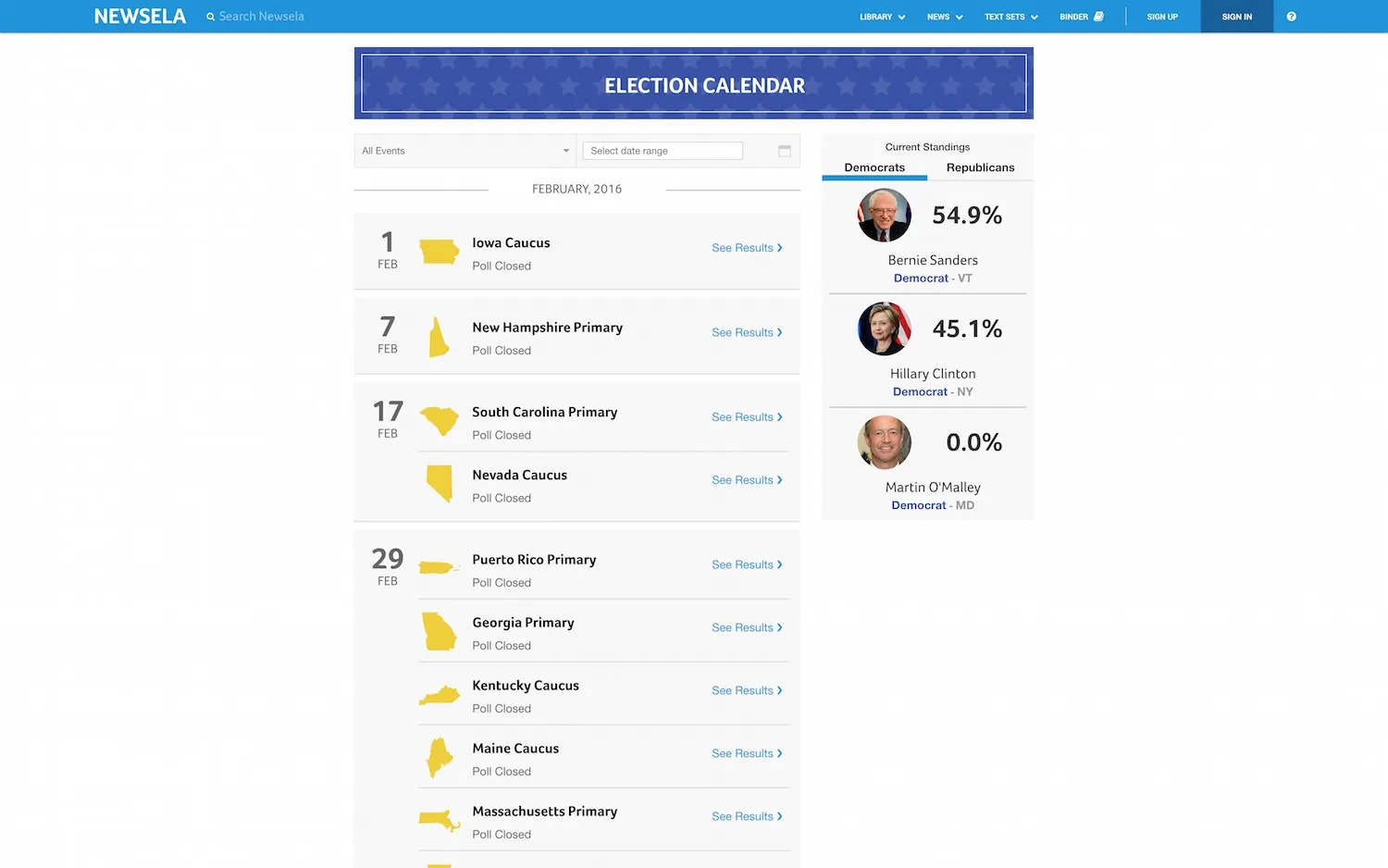Click the search magnifier icon
1388x868 pixels.
pos(211,17)
